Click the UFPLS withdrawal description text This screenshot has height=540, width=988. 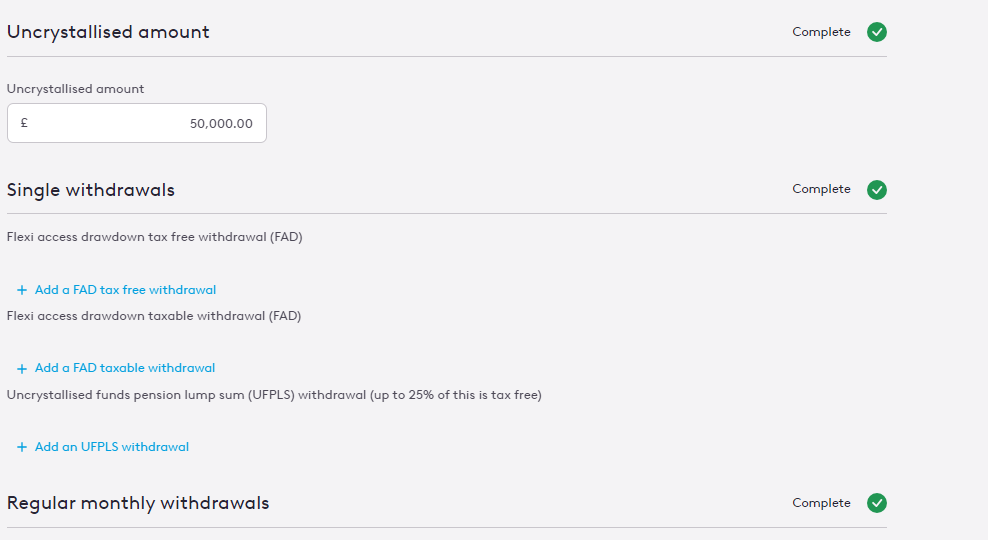click(274, 395)
